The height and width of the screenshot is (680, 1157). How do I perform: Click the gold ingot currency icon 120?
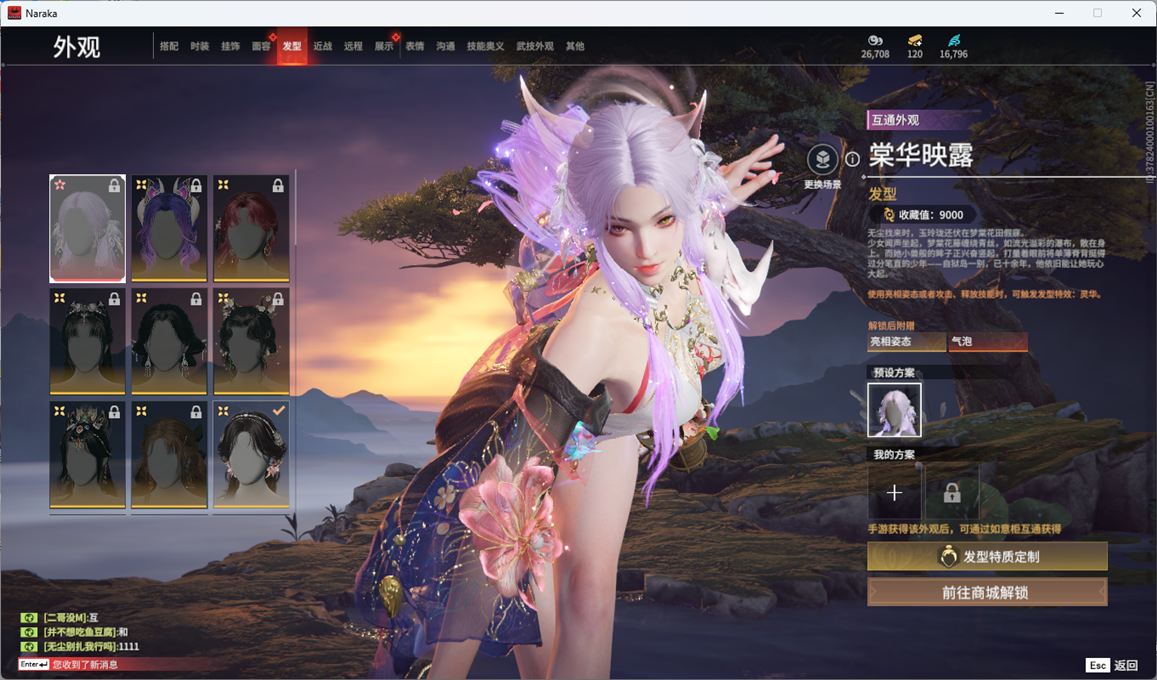(915, 41)
